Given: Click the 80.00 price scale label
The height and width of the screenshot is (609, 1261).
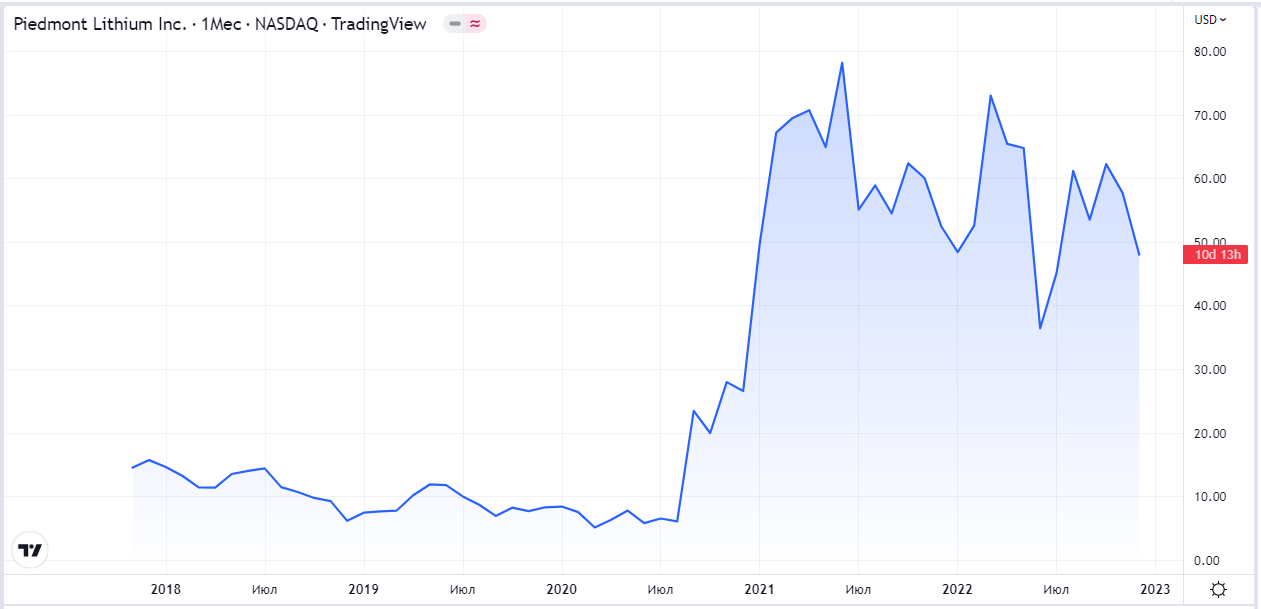Looking at the screenshot, I should tap(1210, 52).
